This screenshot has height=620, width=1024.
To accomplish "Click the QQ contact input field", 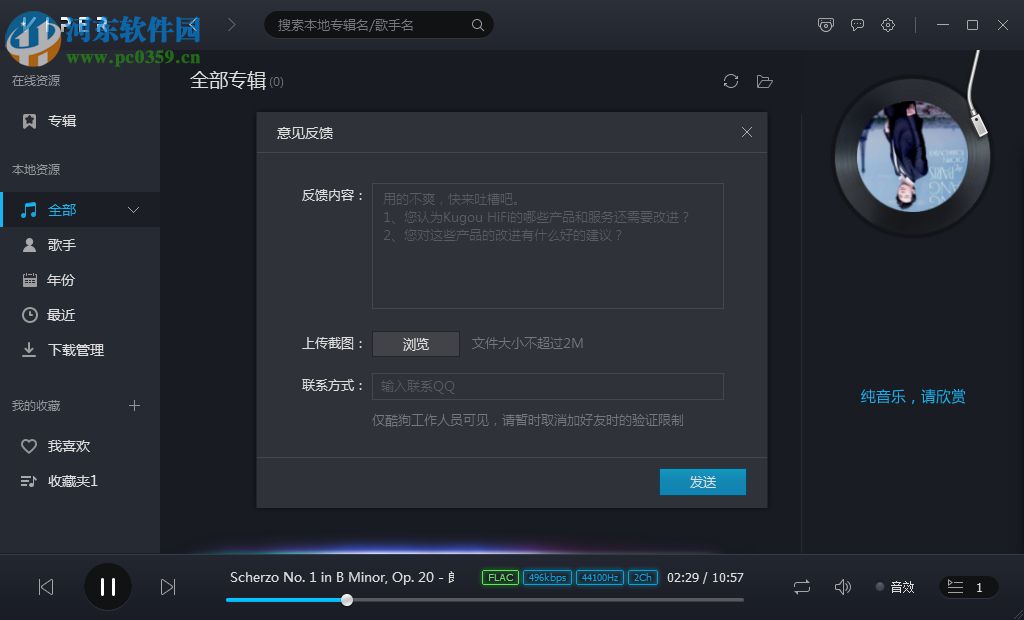I will click(x=547, y=386).
